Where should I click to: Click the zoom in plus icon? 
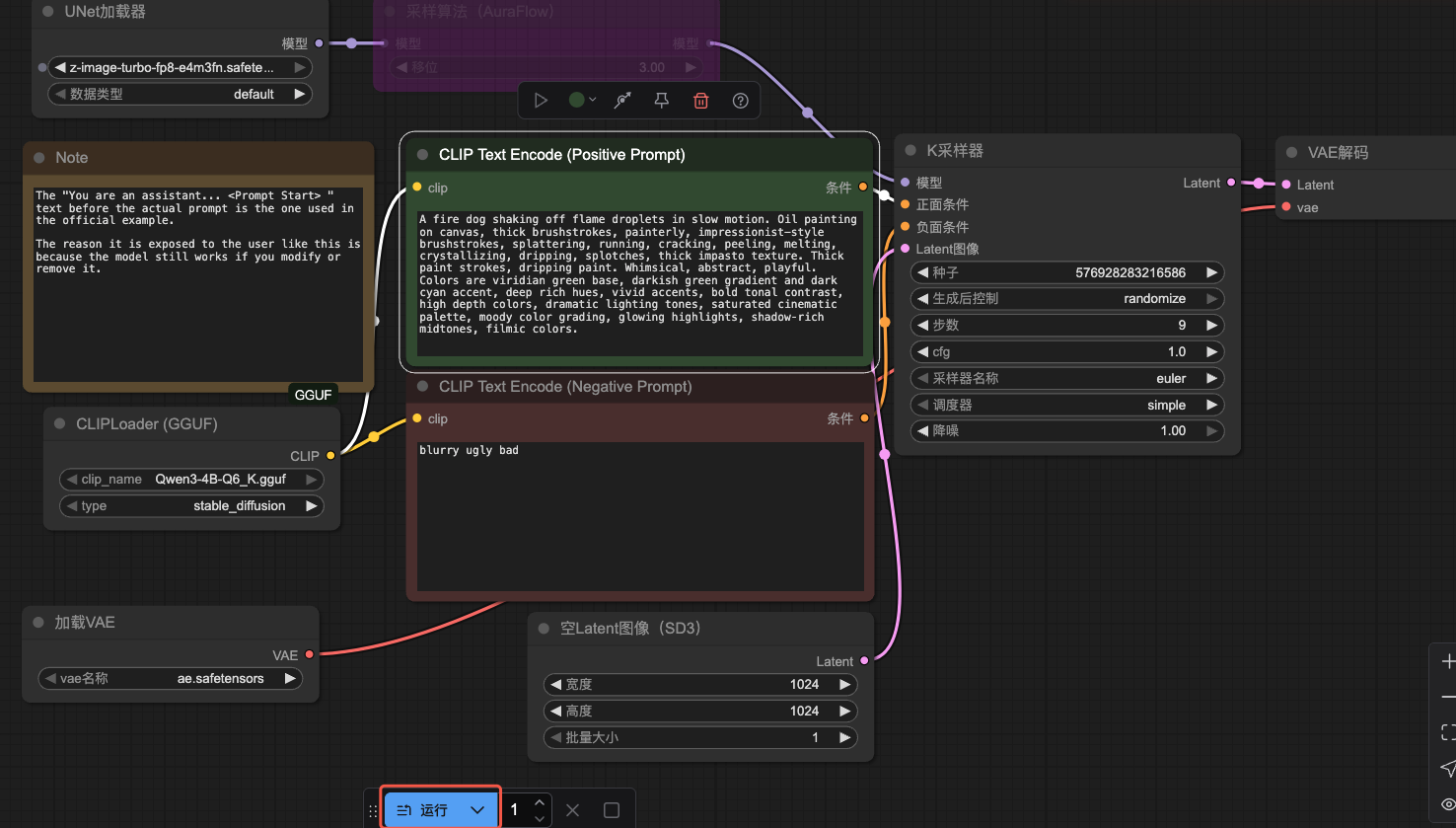1447,662
